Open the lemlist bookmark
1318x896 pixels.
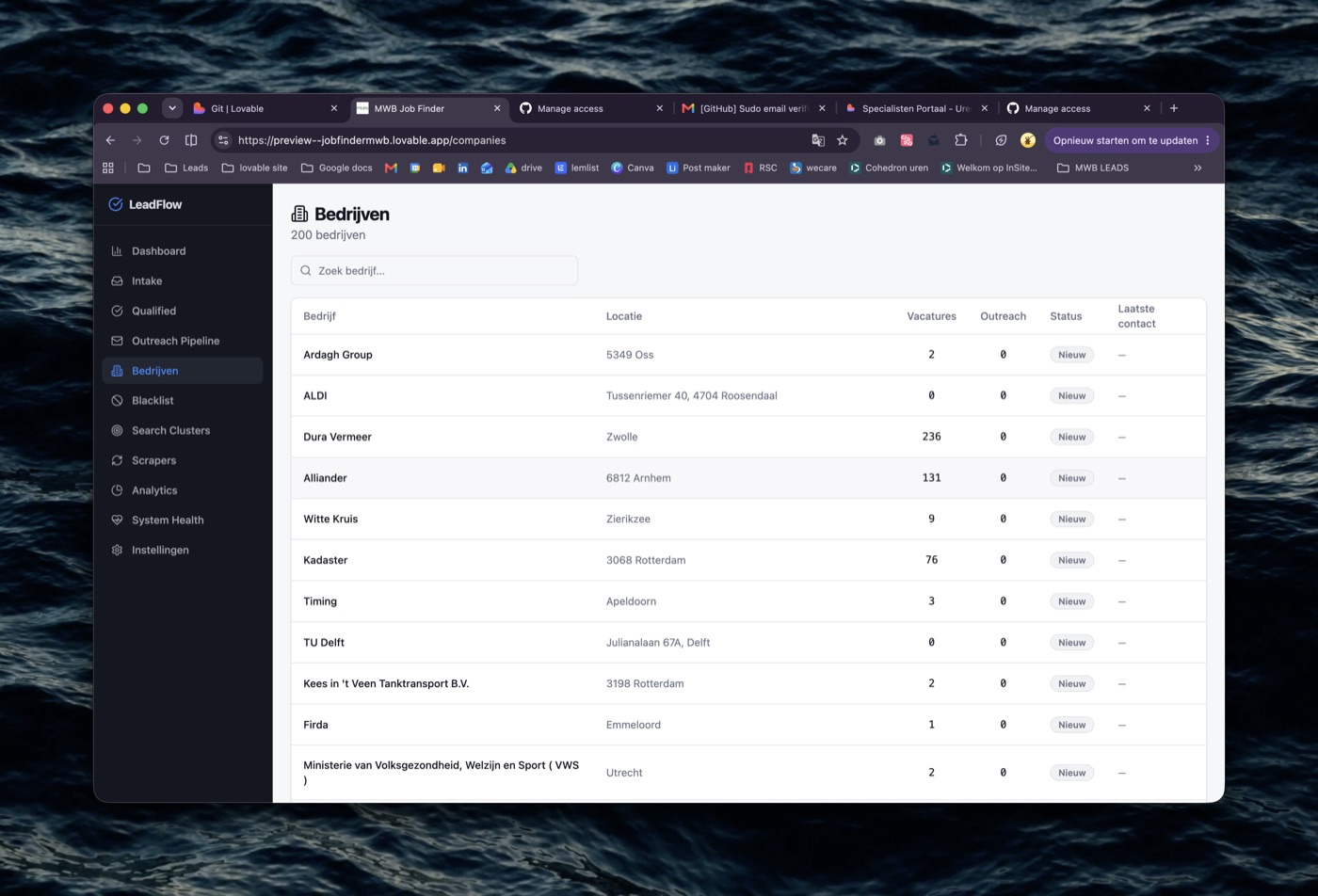[577, 168]
